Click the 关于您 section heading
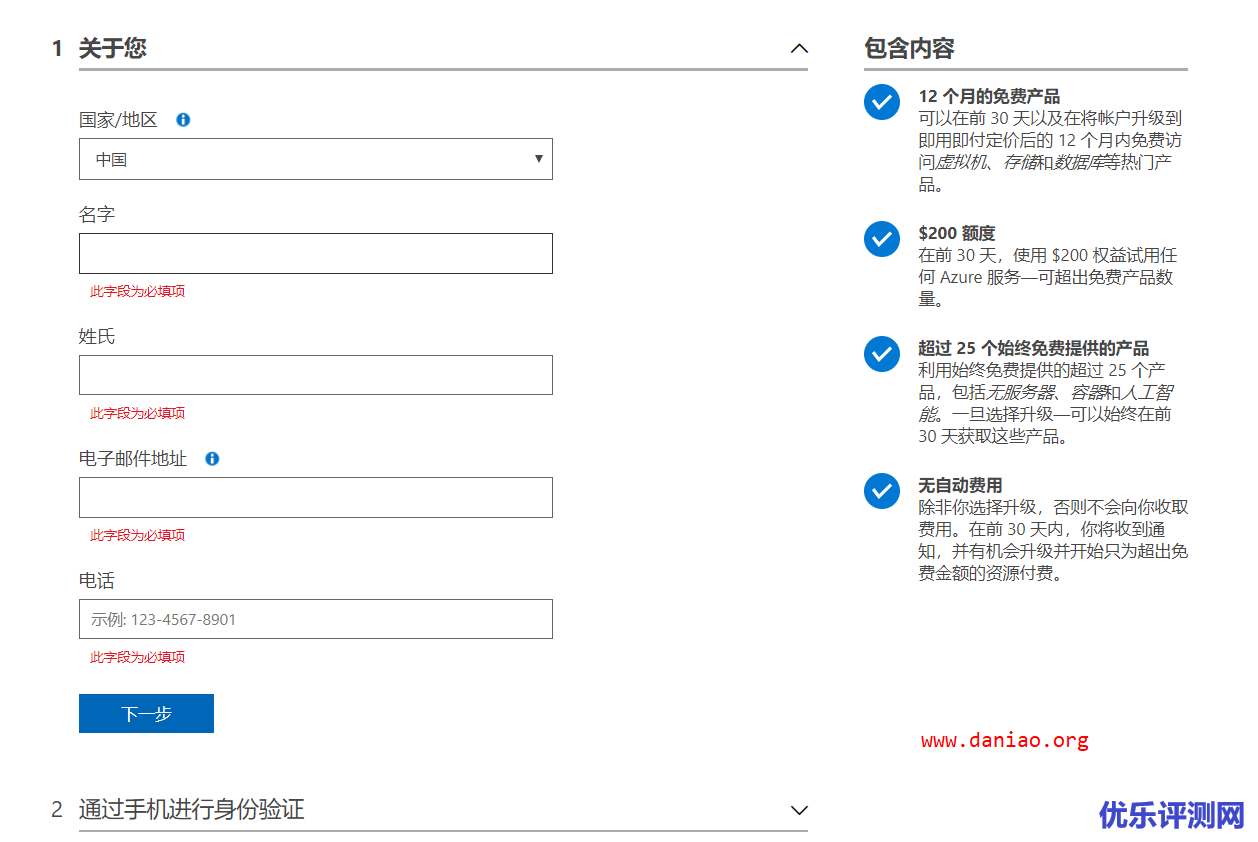 point(113,48)
